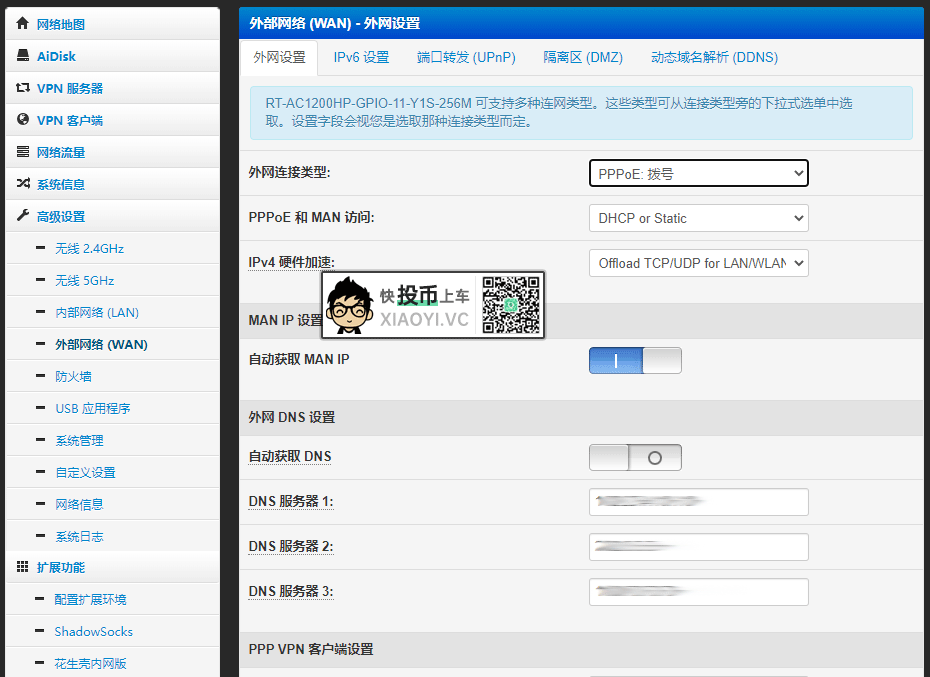The height and width of the screenshot is (677, 930).
Task: Click the dash icon beside 自定义设置
Action: 40,472
